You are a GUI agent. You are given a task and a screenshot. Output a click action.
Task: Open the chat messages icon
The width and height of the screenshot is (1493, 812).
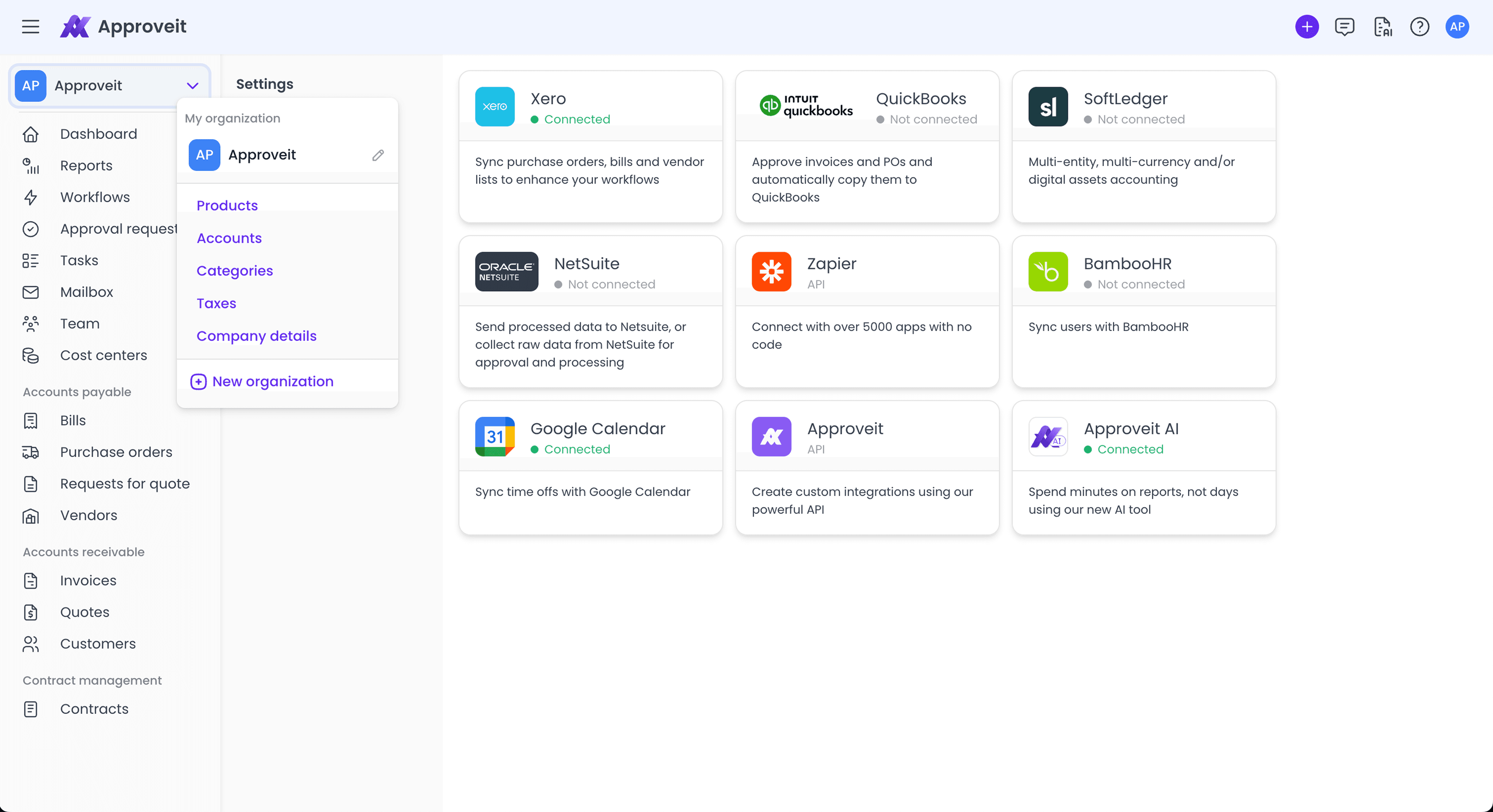[x=1345, y=27]
